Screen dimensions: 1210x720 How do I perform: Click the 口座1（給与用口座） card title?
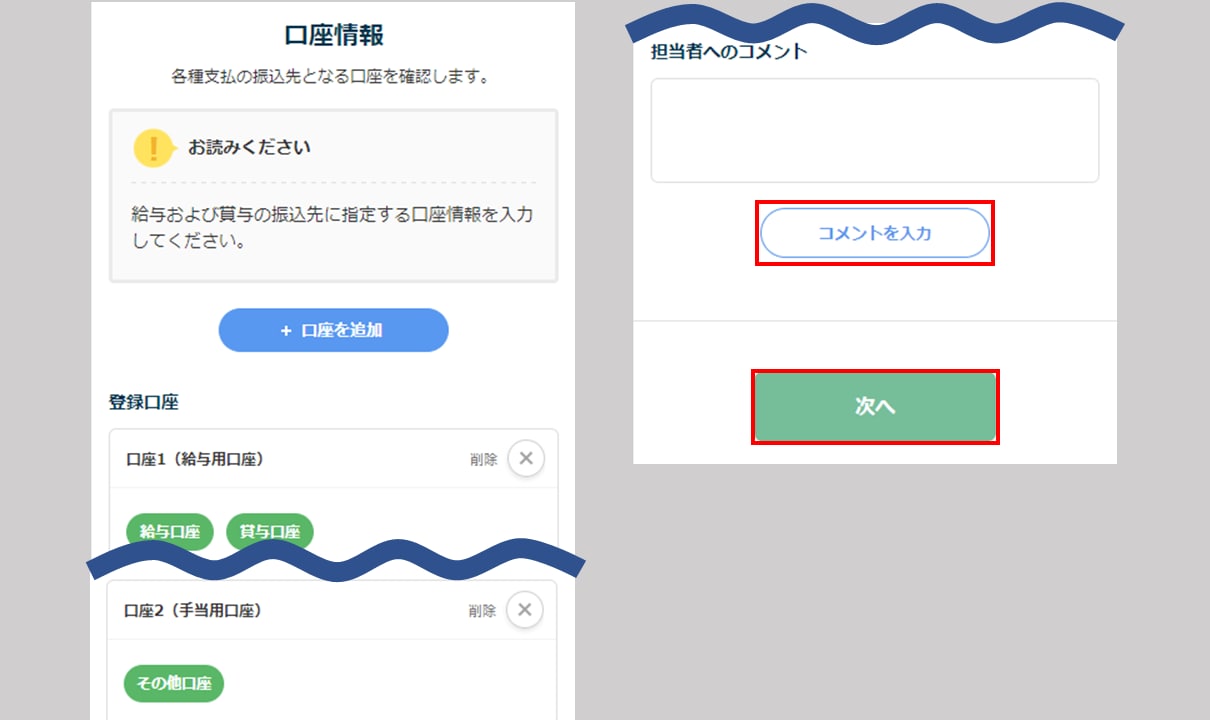click(195, 459)
